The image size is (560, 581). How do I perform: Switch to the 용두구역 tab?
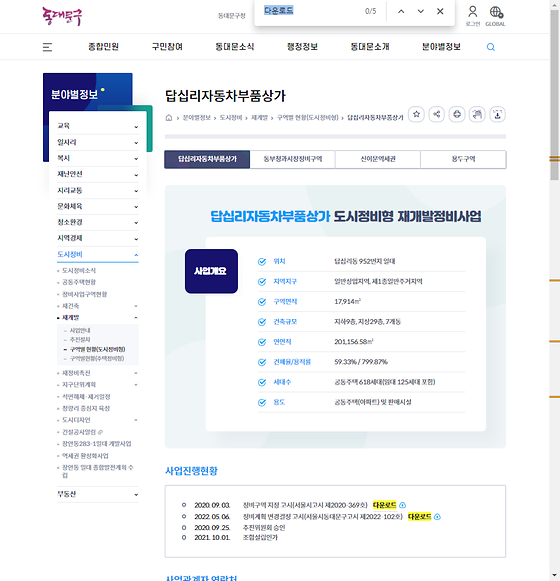(463, 159)
